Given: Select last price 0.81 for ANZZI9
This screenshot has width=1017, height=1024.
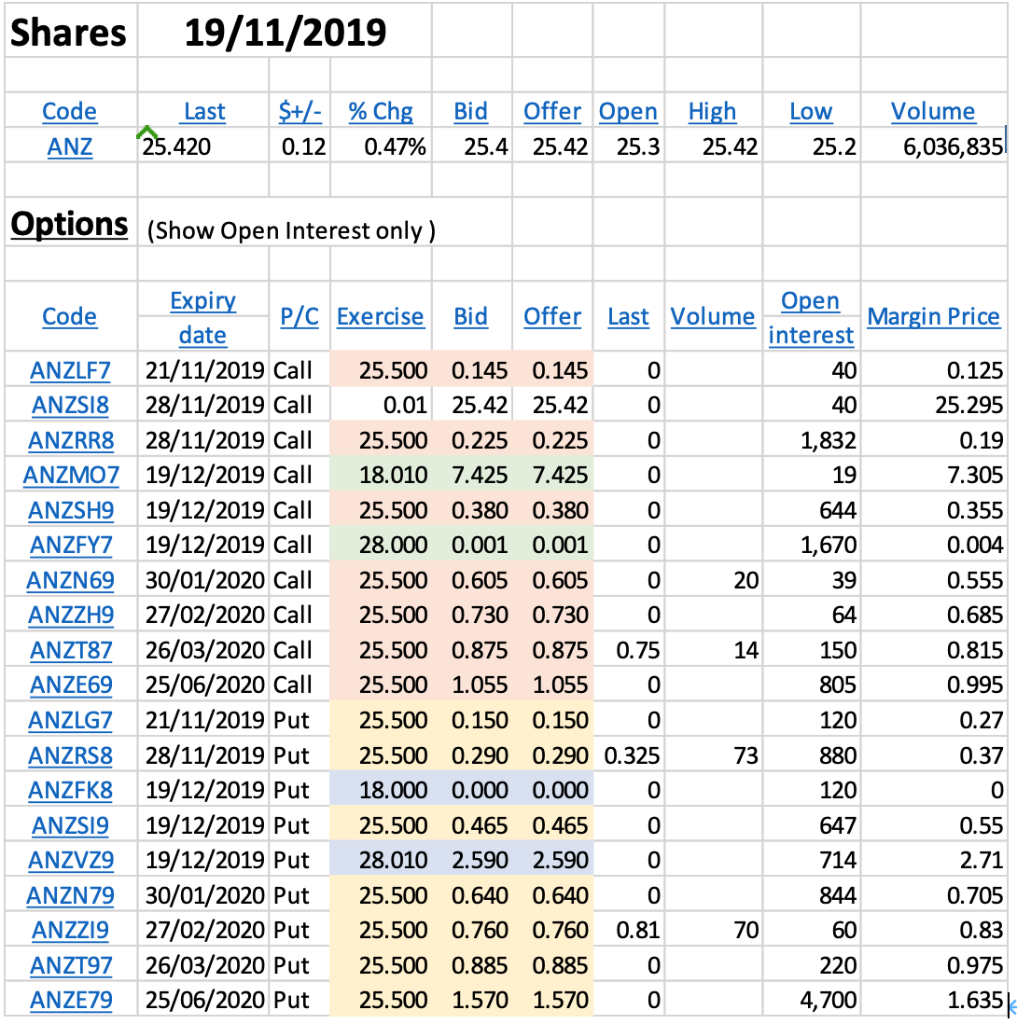Looking at the screenshot, I should [638, 930].
